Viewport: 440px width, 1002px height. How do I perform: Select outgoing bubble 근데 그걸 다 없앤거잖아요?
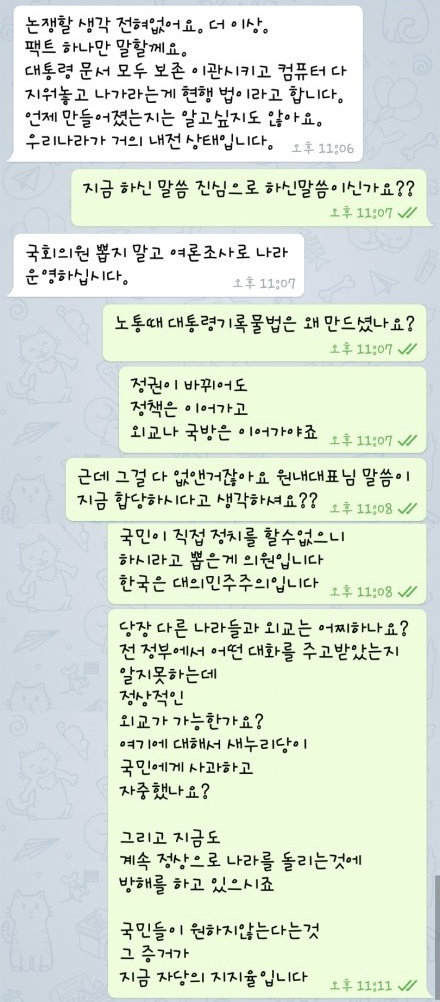(246, 489)
